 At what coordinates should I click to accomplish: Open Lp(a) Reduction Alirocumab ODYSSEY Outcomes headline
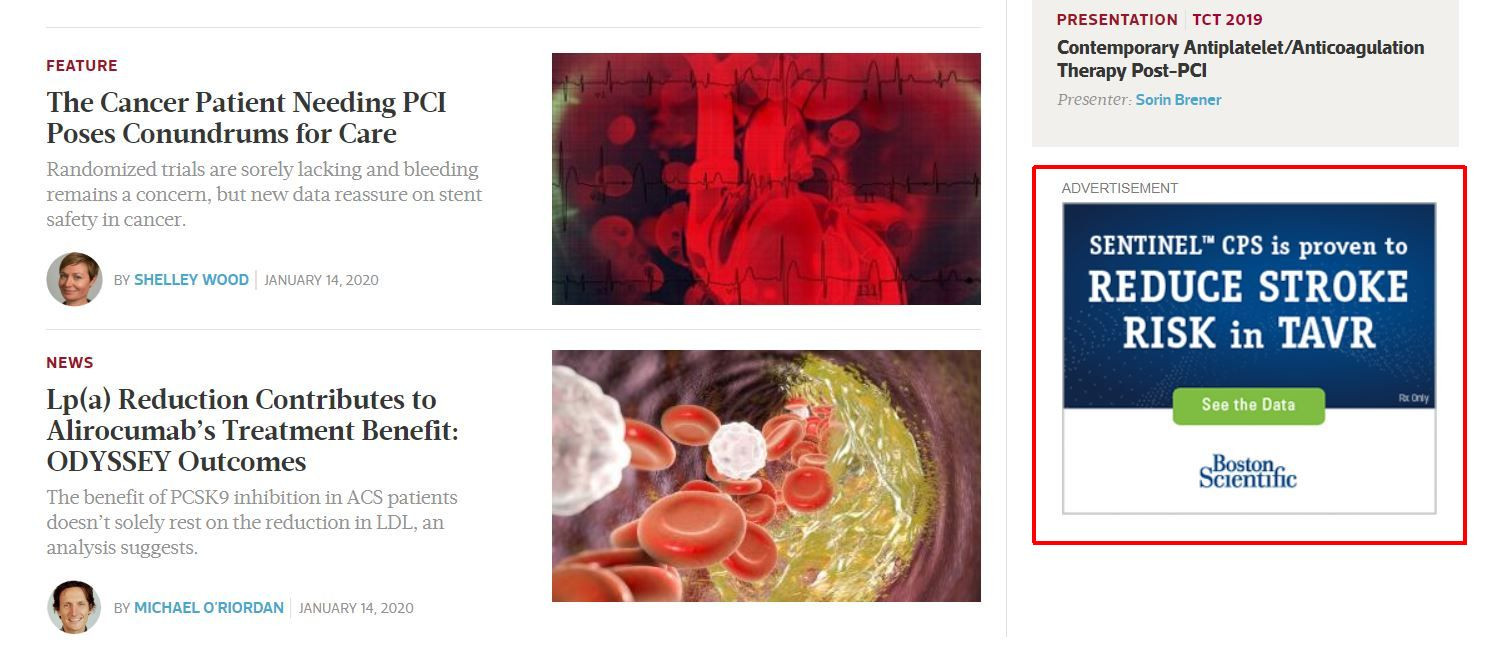tap(252, 430)
